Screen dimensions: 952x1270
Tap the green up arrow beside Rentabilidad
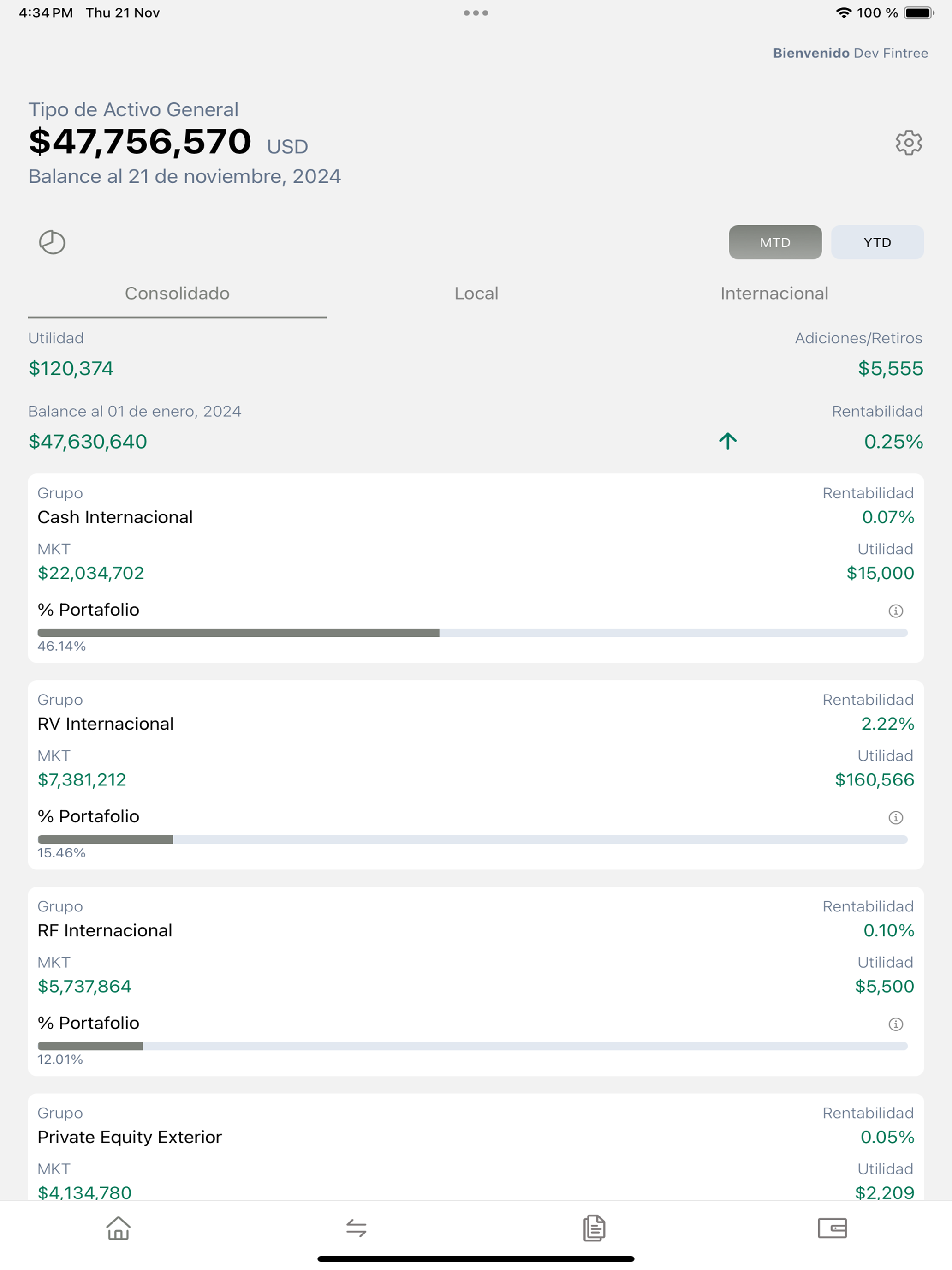pos(728,441)
